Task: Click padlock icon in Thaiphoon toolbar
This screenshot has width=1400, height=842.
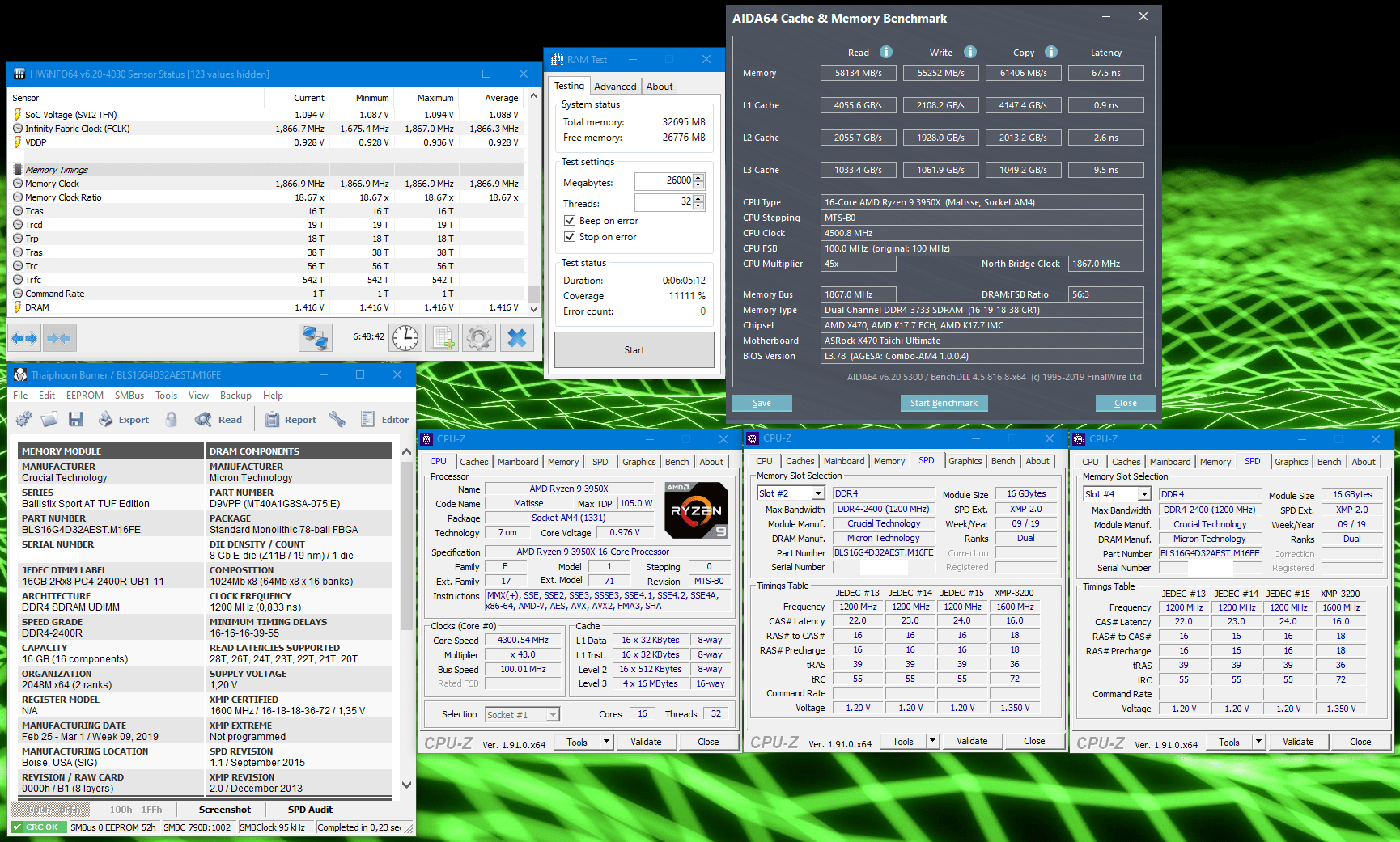Action: click(x=171, y=419)
